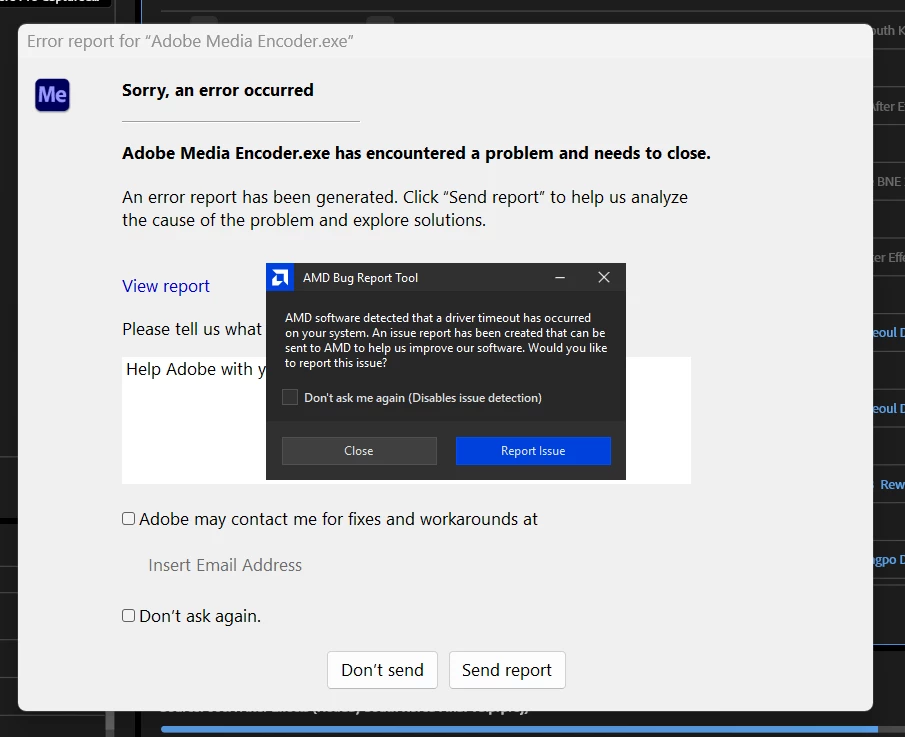
Task: Click the Media Encoder Me app icon
Action: point(53,95)
